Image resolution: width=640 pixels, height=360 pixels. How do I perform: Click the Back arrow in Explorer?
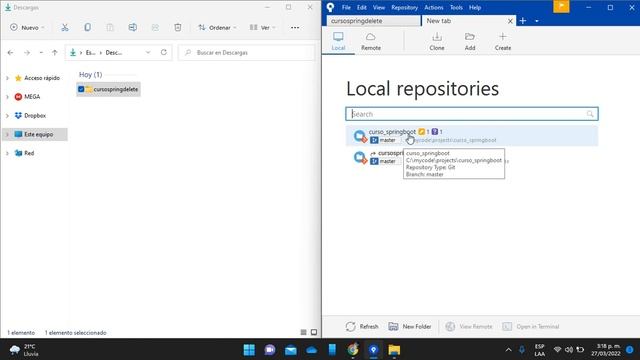click(11, 53)
